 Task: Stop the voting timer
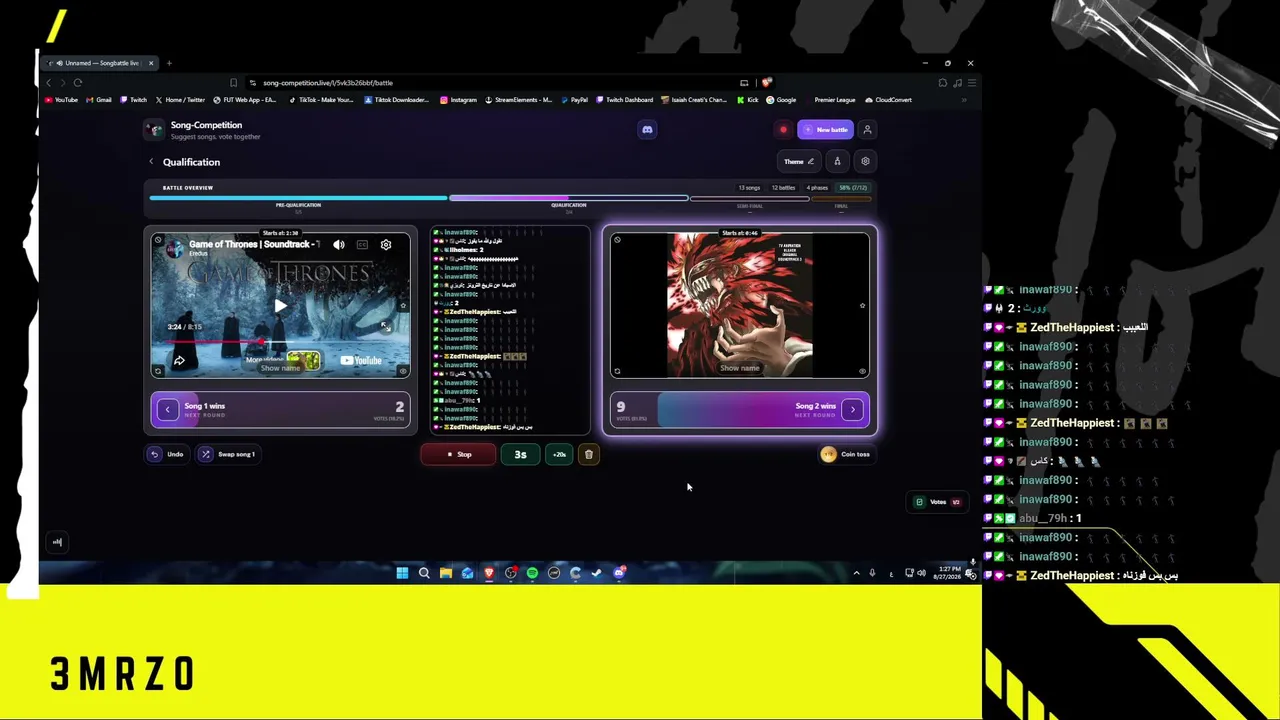[458, 454]
